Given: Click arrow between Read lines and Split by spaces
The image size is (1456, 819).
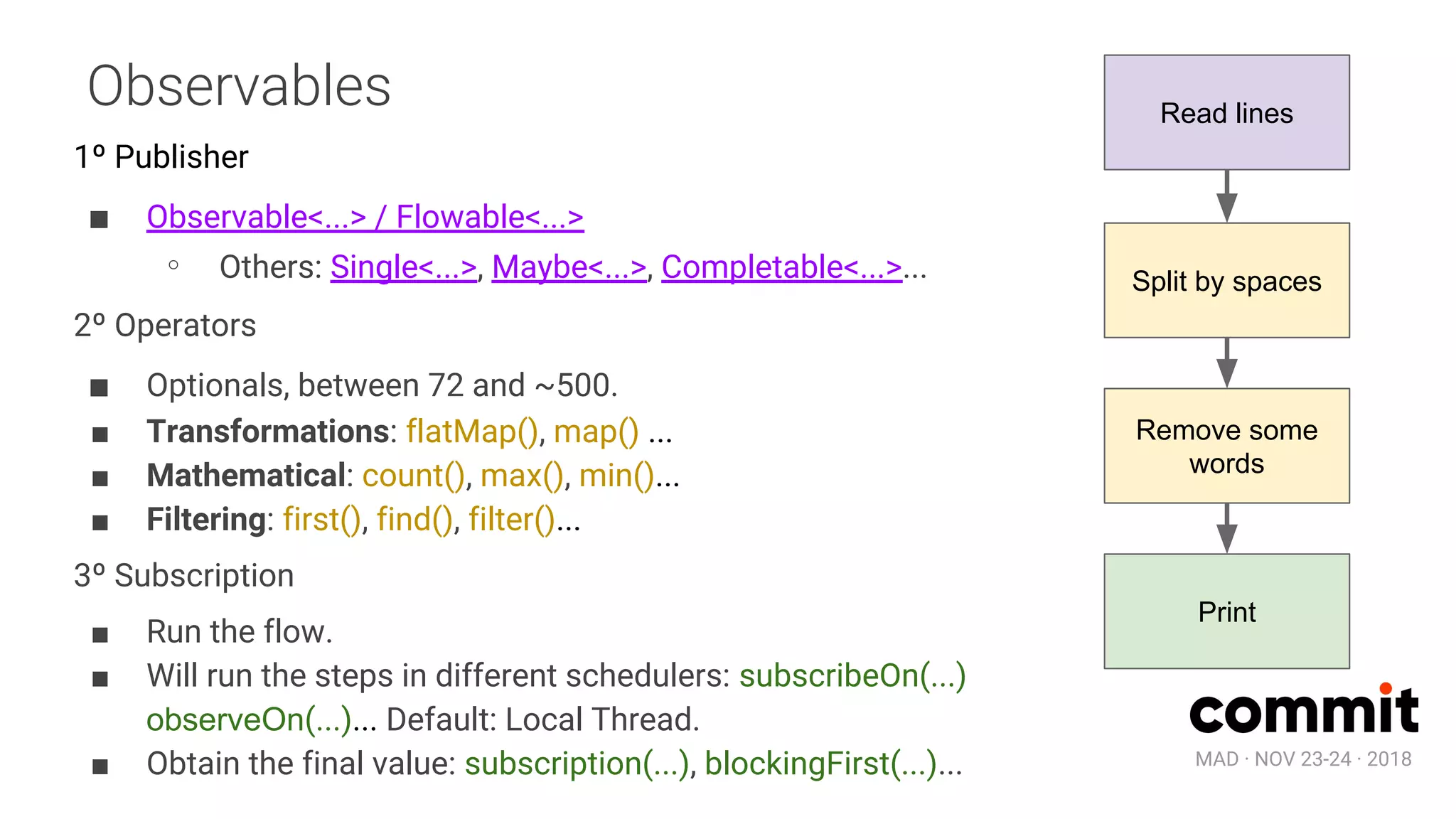Looking at the screenshot, I should pyautogui.click(x=1226, y=197).
